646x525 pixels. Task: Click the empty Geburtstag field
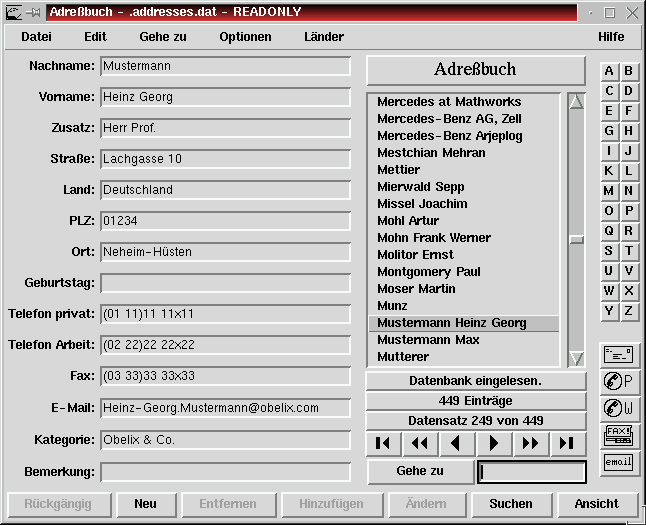click(x=225, y=283)
